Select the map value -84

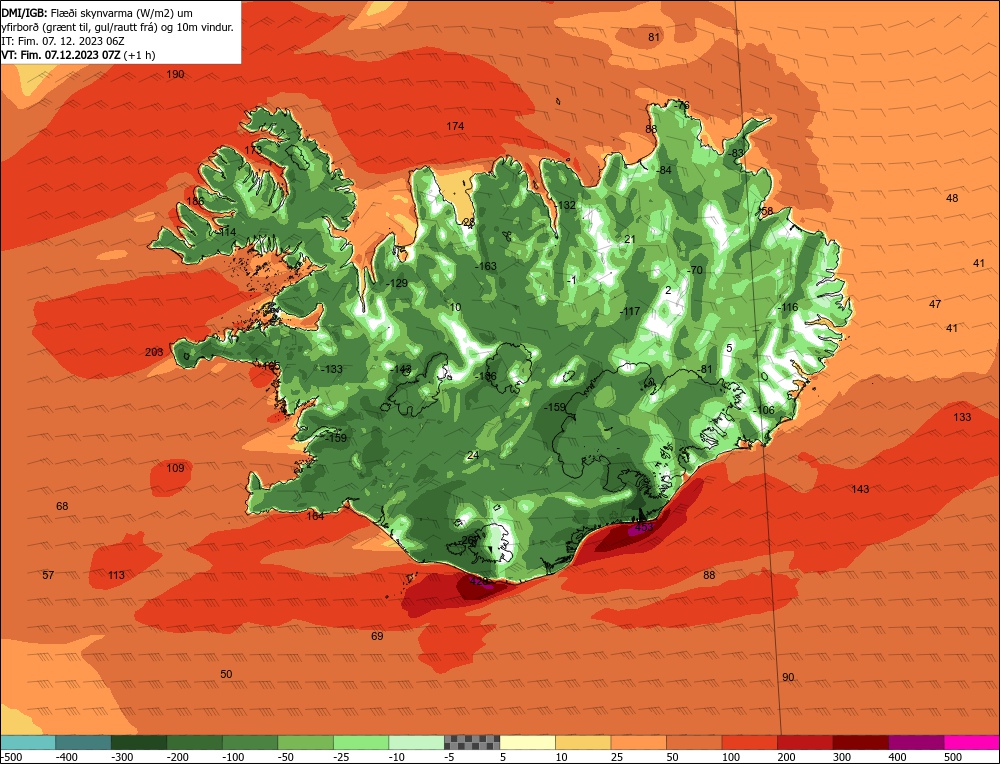point(664,170)
